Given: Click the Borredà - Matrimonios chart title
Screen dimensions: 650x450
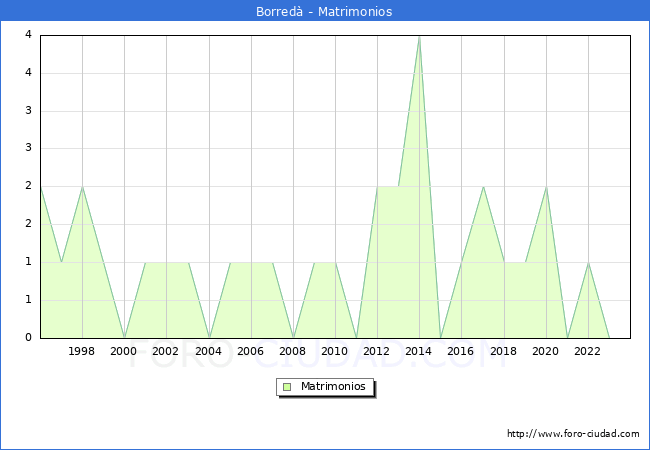Looking at the screenshot, I should 325,11.
